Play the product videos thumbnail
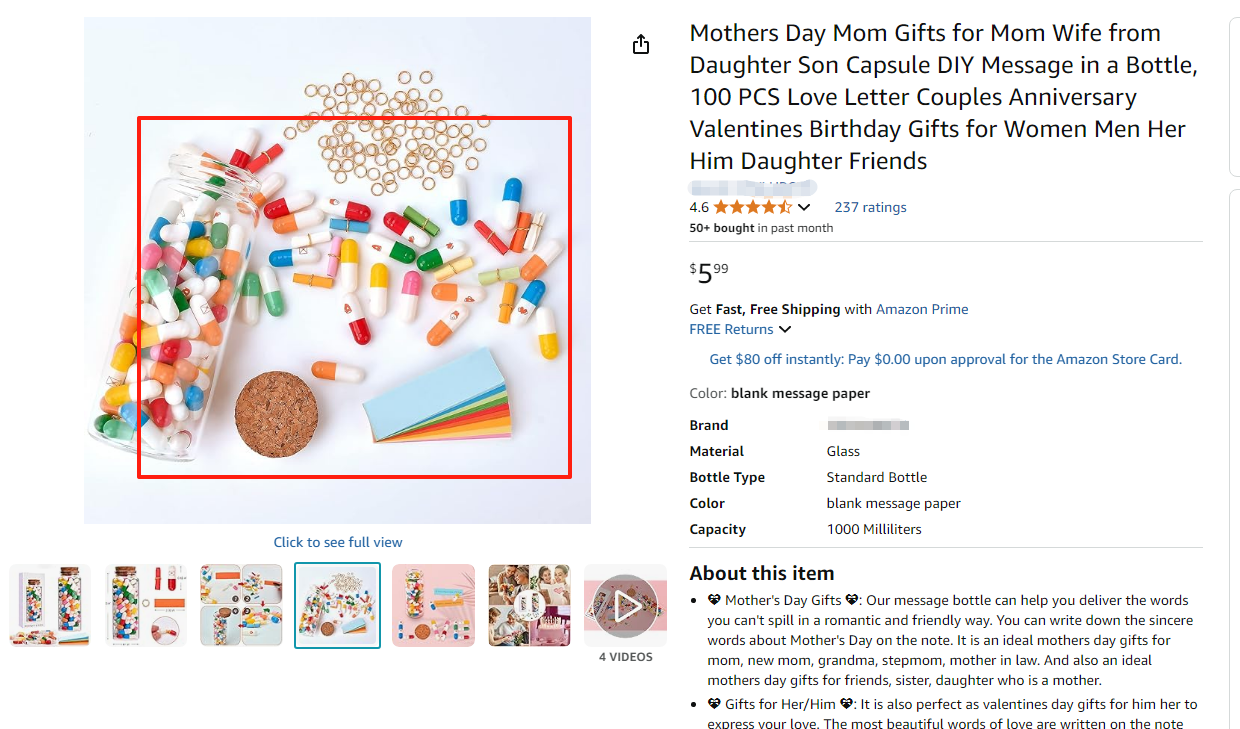 click(625, 605)
